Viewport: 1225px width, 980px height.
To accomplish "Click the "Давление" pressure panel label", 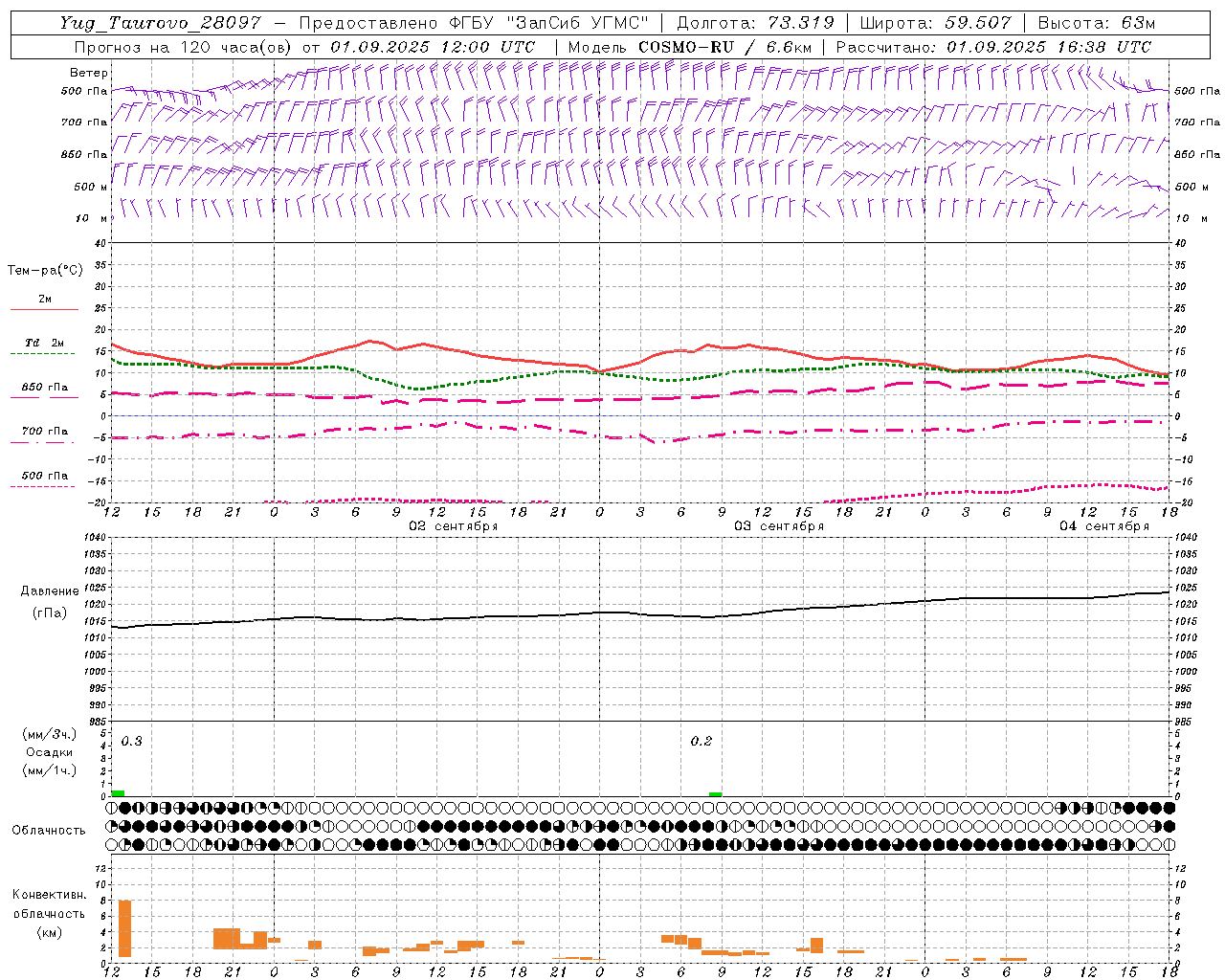I will (x=48, y=591).
